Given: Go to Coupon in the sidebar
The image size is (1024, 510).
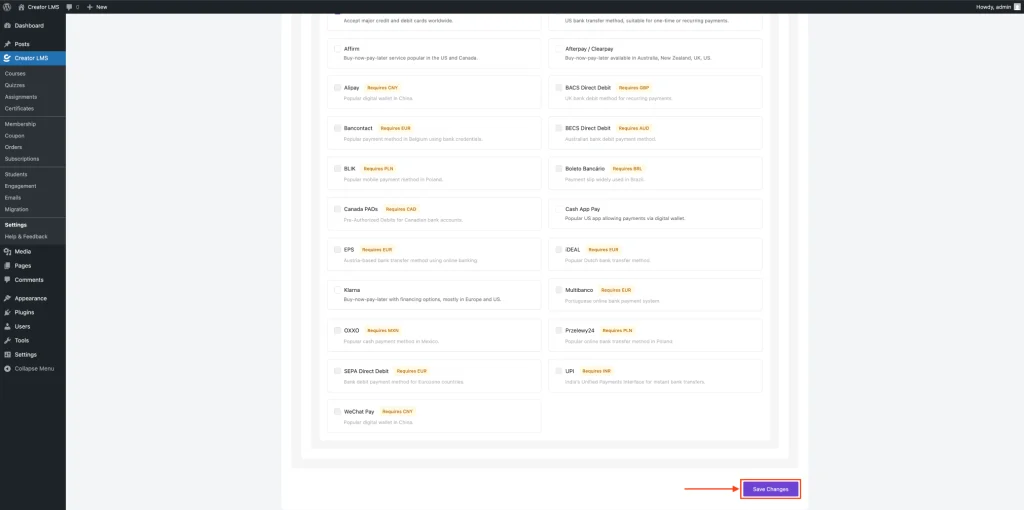Looking at the screenshot, I should 14,136.
